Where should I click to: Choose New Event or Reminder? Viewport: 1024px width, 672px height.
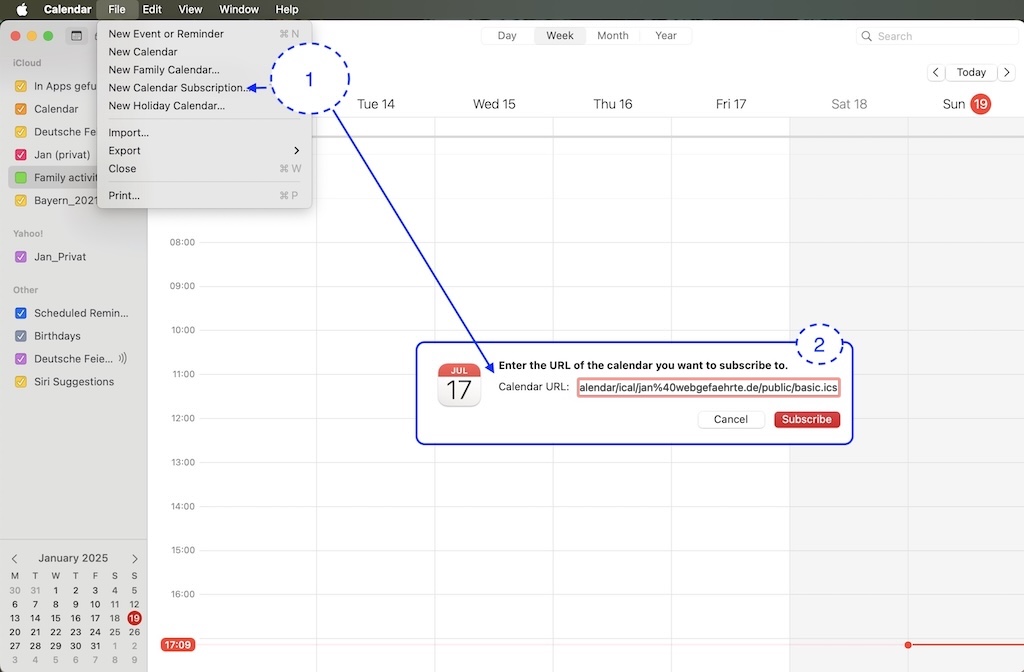(x=204, y=34)
